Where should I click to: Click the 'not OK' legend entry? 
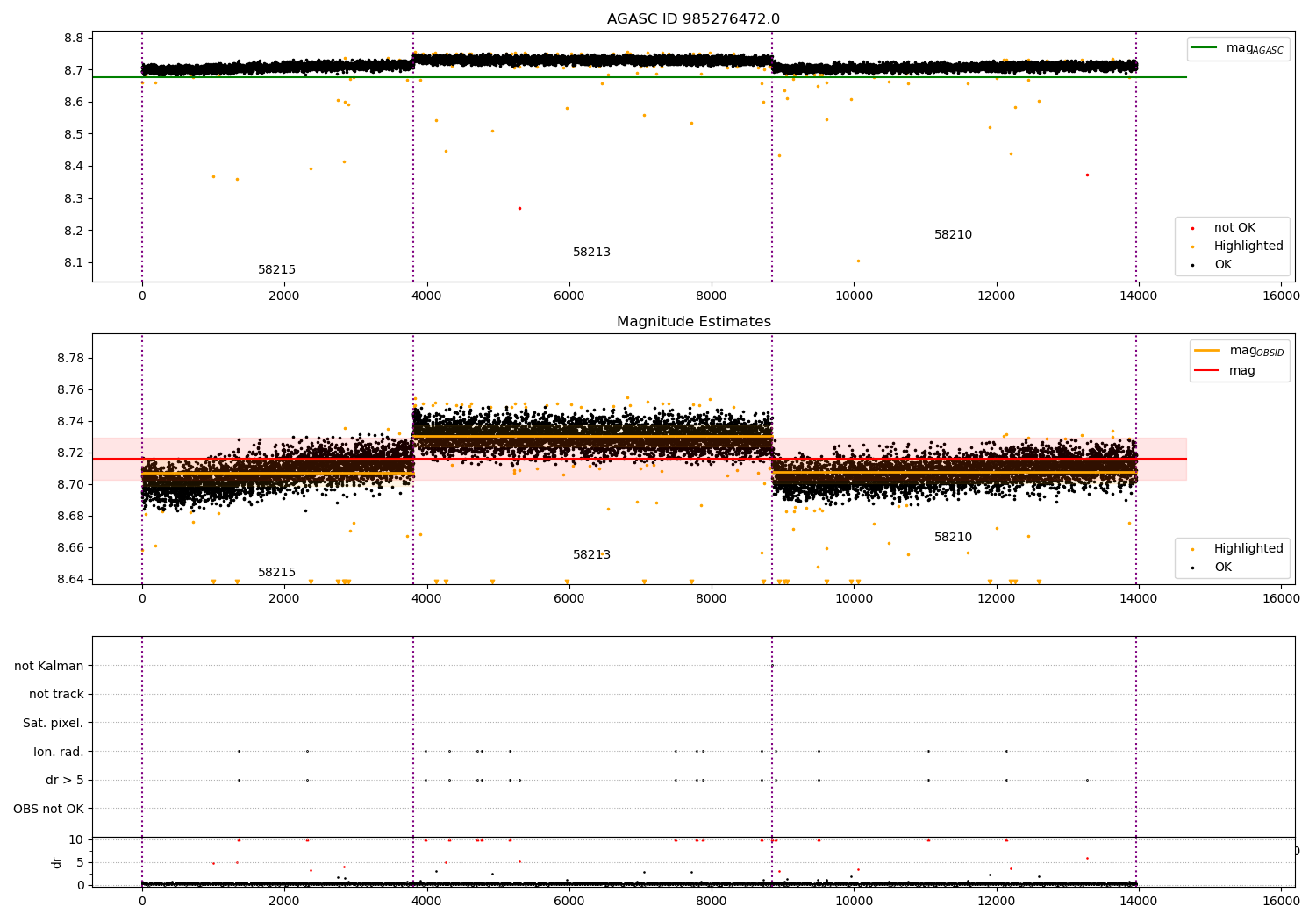(1234, 228)
